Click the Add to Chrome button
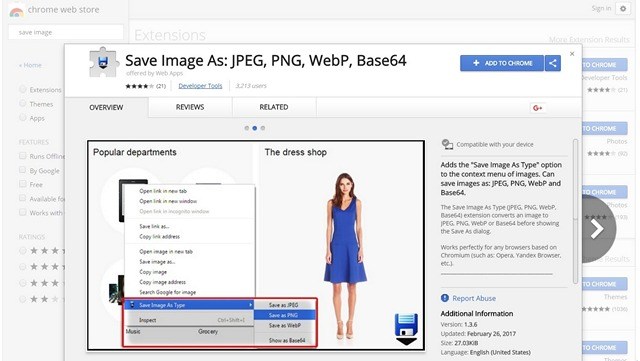The image size is (640, 361). coord(502,63)
